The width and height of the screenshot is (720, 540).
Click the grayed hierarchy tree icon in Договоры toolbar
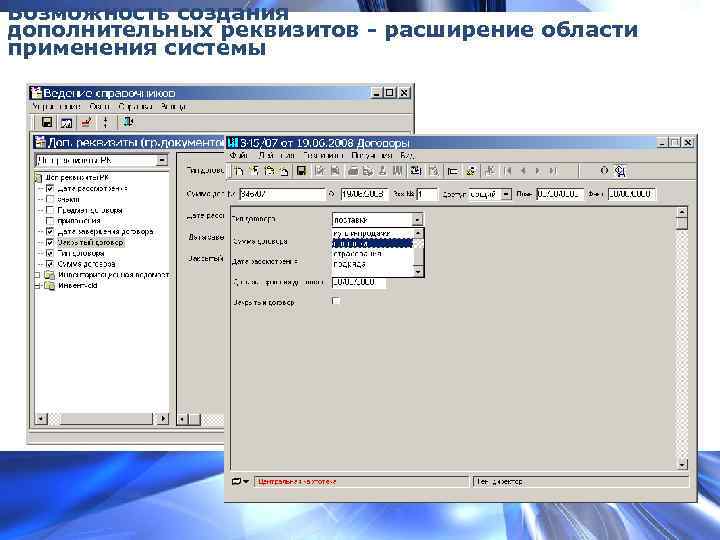(489, 171)
